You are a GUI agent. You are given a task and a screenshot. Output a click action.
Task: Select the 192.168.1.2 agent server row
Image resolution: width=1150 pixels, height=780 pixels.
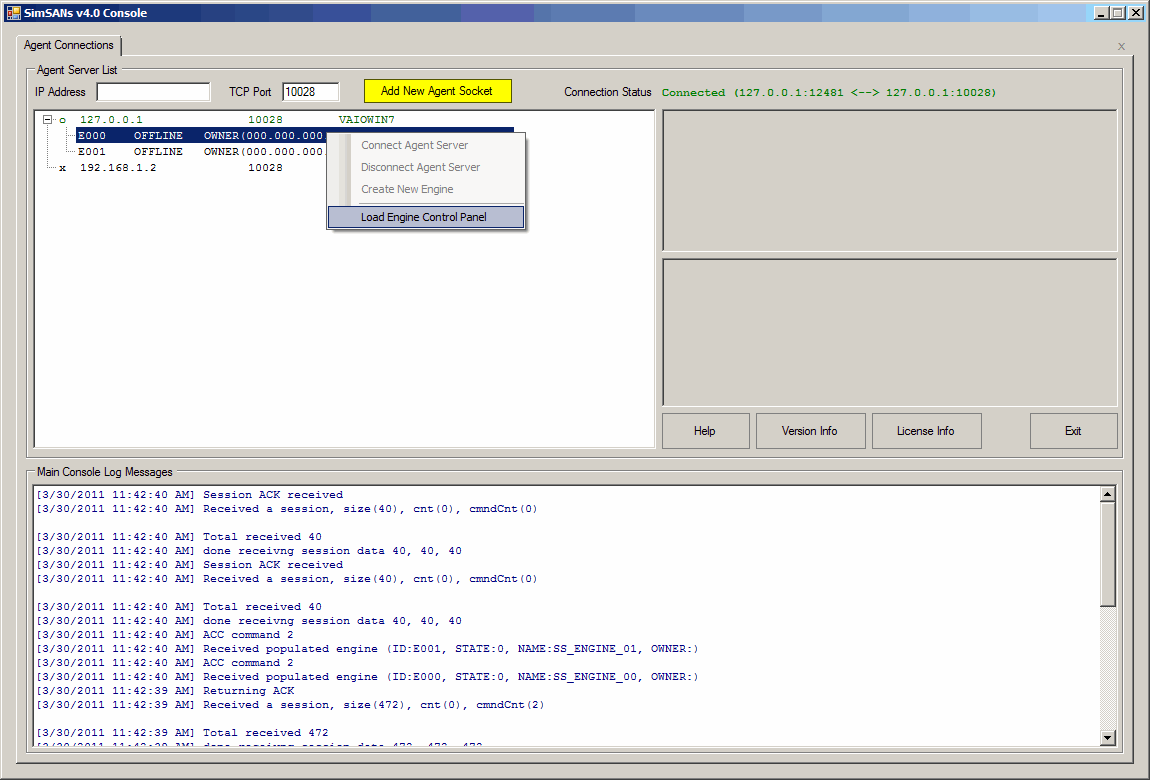(x=171, y=168)
